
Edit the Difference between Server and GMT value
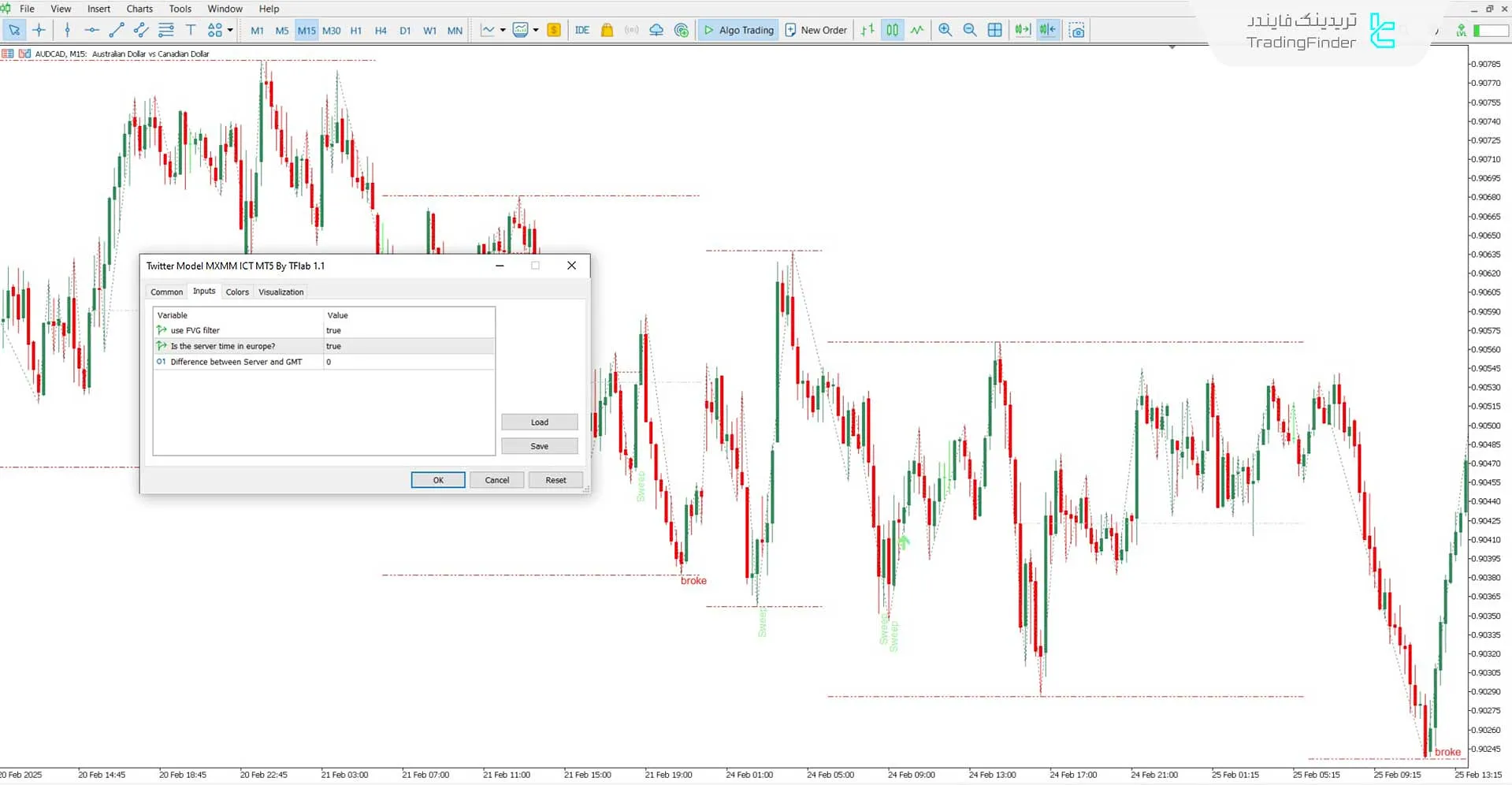click(x=409, y=362)
